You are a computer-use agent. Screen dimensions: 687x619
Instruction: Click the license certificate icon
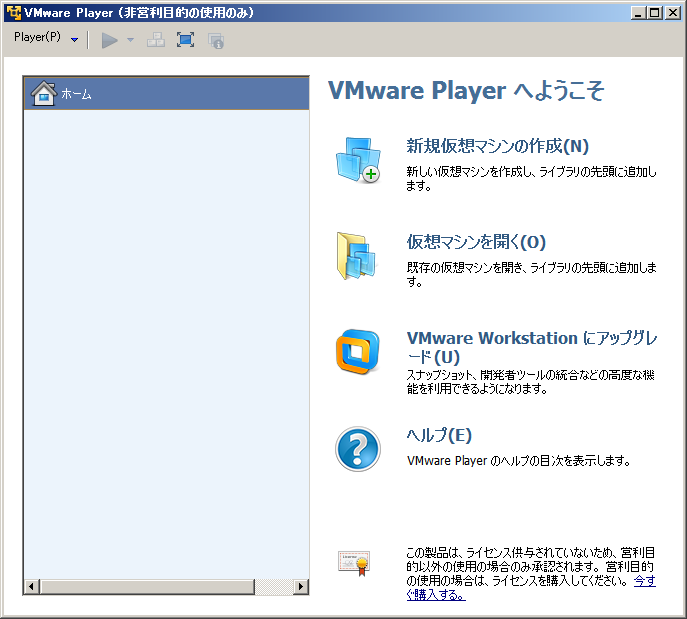354,563
